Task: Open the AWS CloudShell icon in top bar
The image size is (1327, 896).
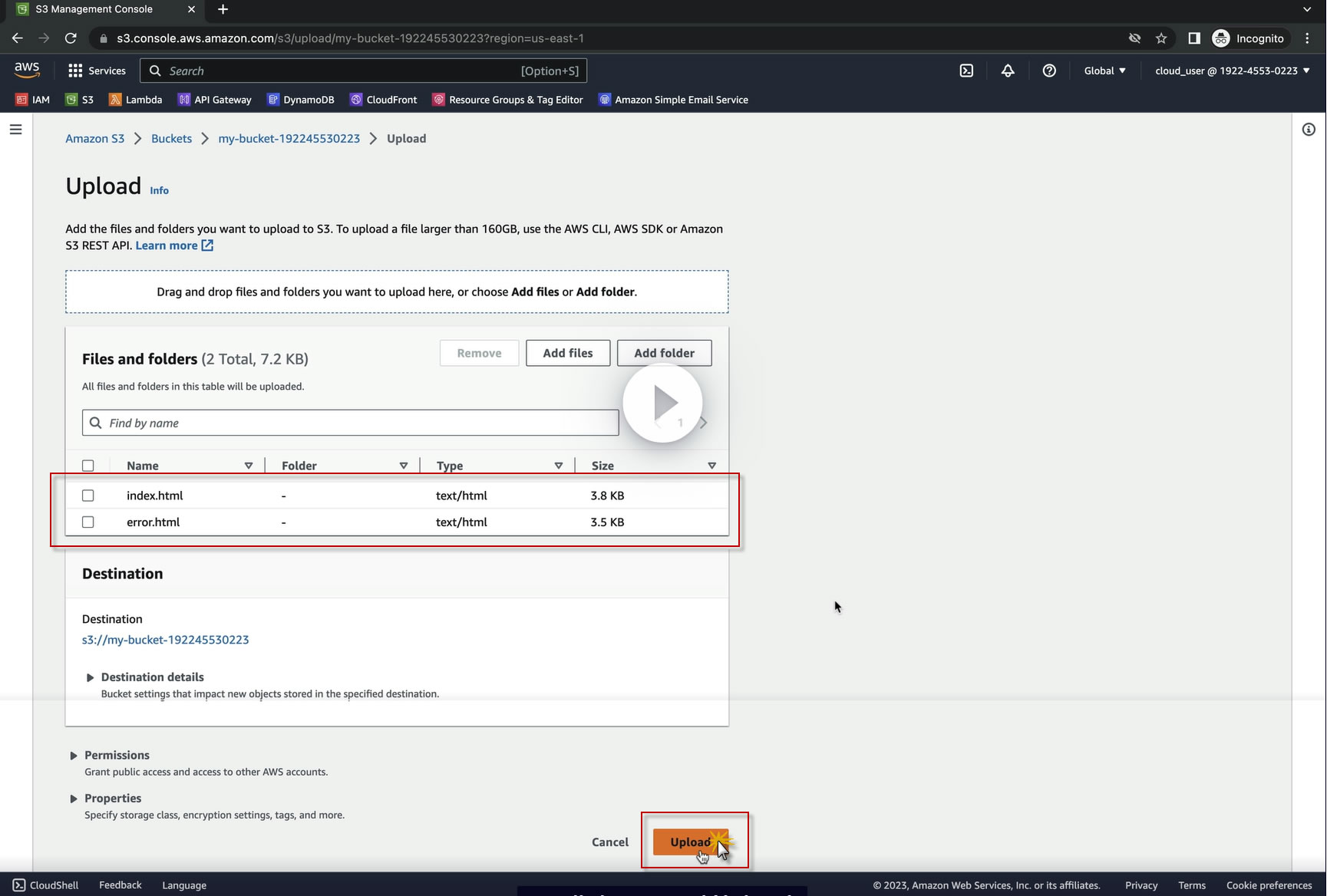Action: pyautogui.click(x=966, y=71)
